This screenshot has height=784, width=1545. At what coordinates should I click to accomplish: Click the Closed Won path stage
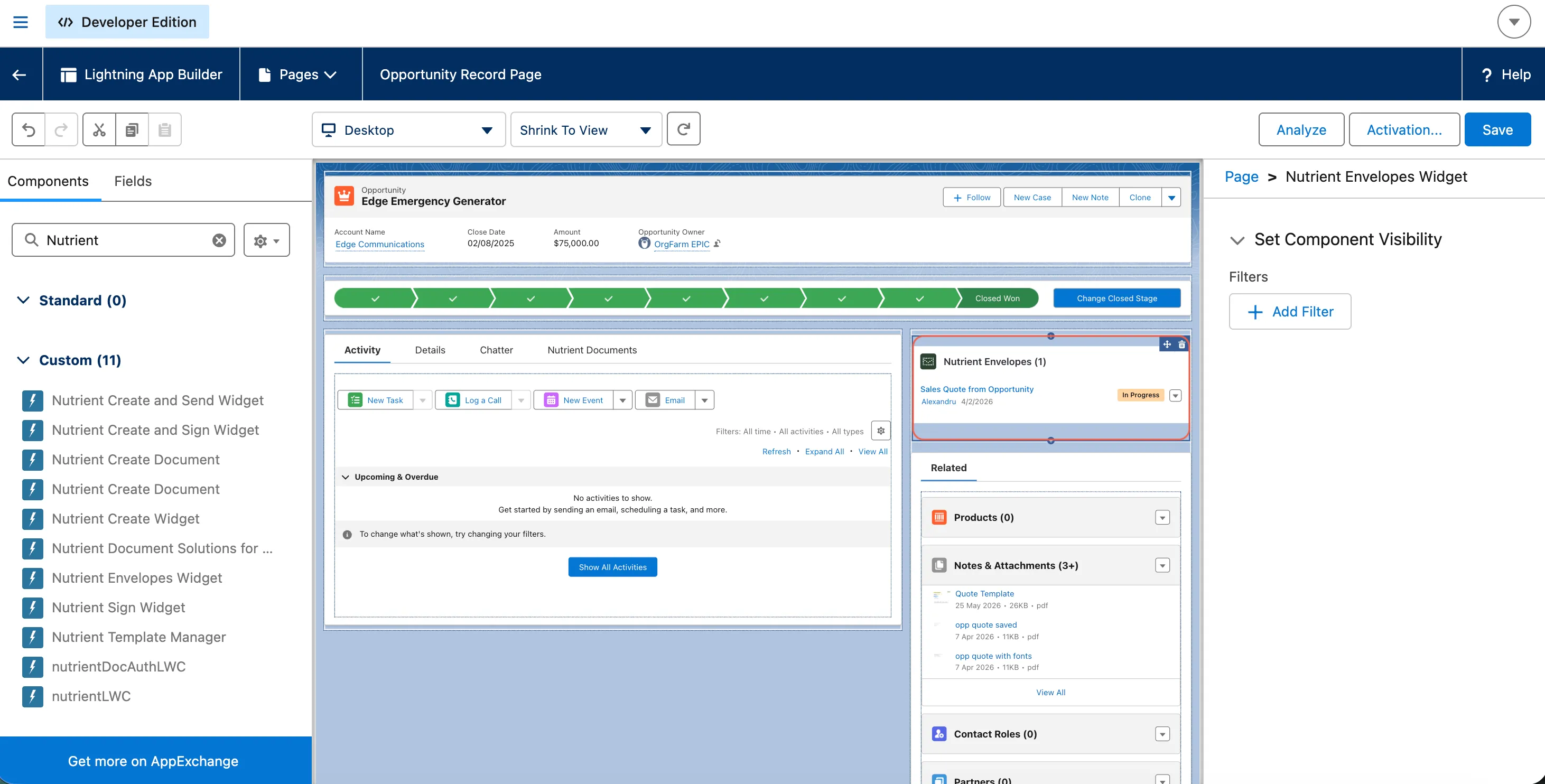[998, 298]
